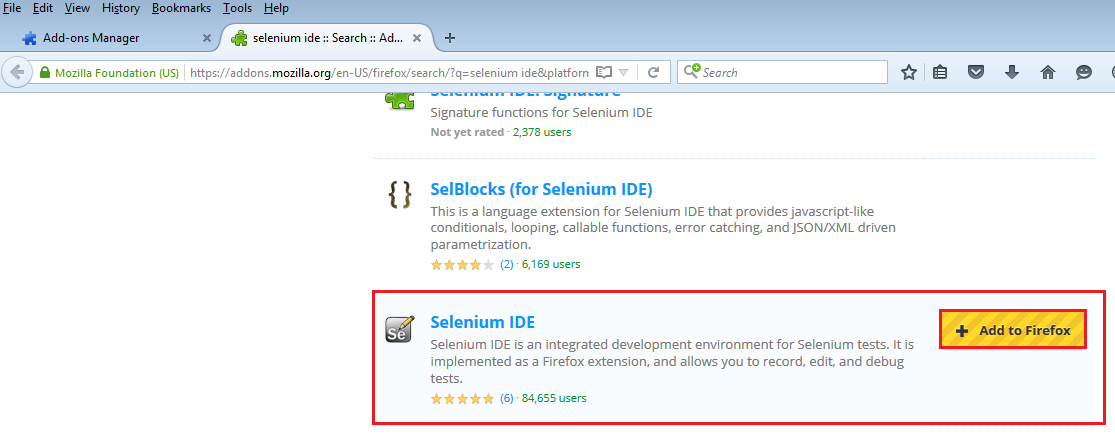This screenshot has height=436, width=1115.
Task: Go back to previous page
Action: click(x=17, y=72)
